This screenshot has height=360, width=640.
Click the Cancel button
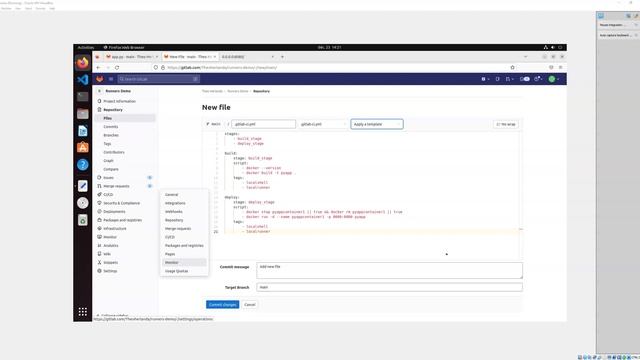[x=249, y=304]
